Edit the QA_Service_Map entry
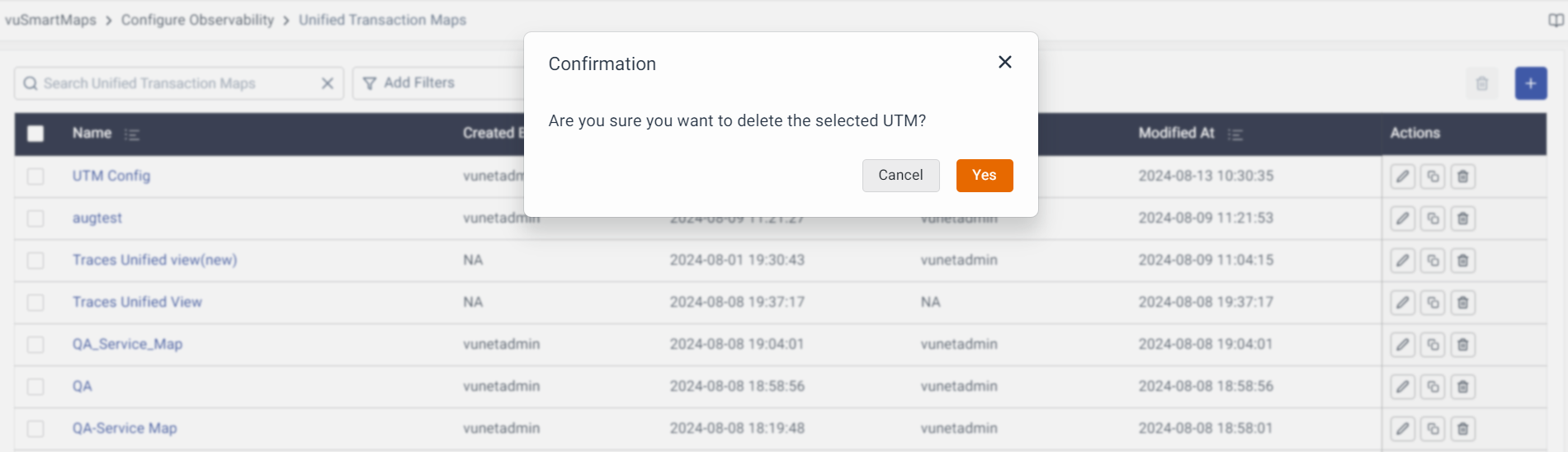The height and width of the screenshot is (452, 1568). [1402, 345]
